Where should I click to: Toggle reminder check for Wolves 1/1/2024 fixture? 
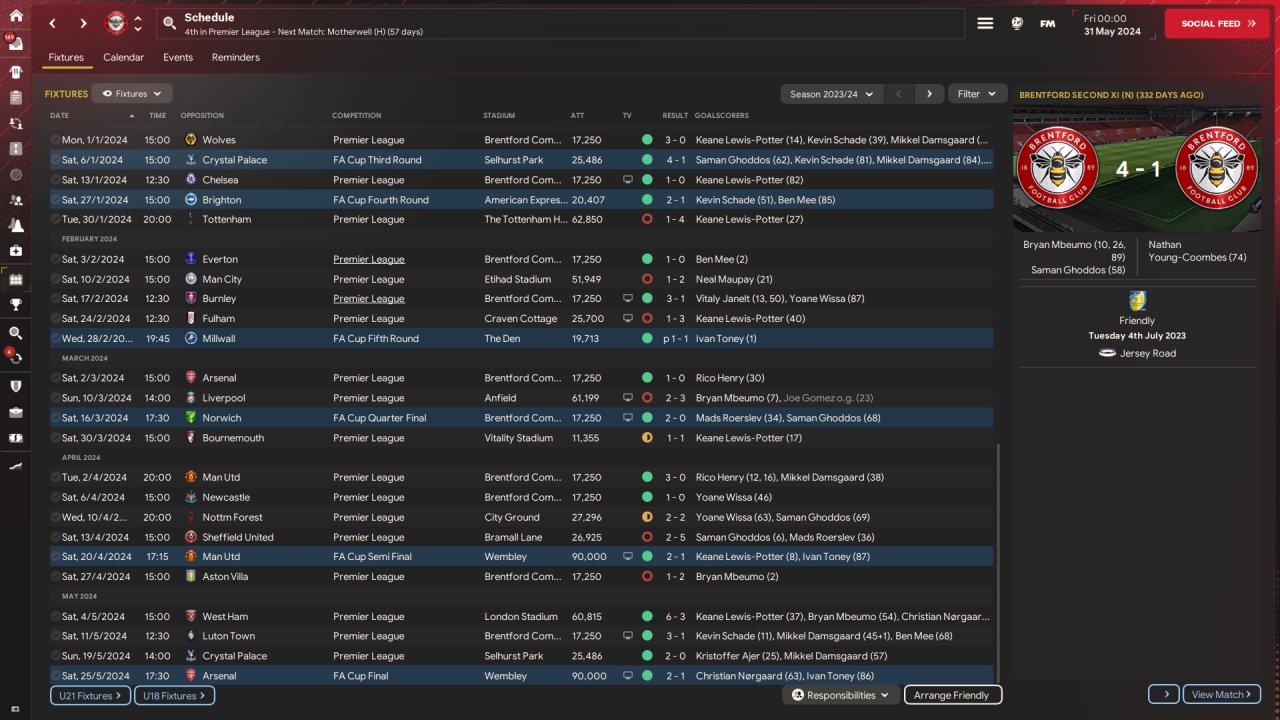pyautogui.click(x=56, y=140)
